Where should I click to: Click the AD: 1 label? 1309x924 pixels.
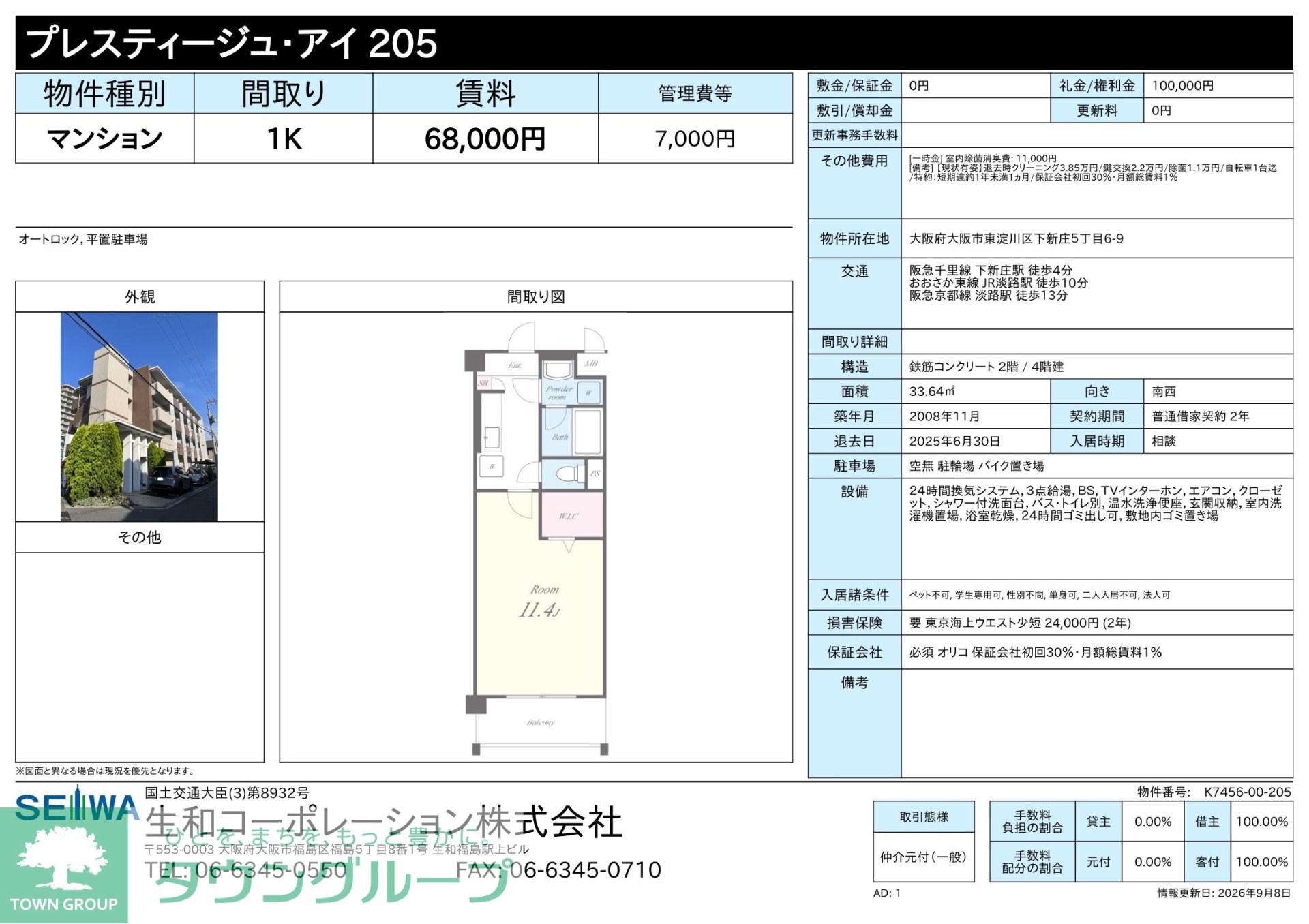[x=887, y=893]
